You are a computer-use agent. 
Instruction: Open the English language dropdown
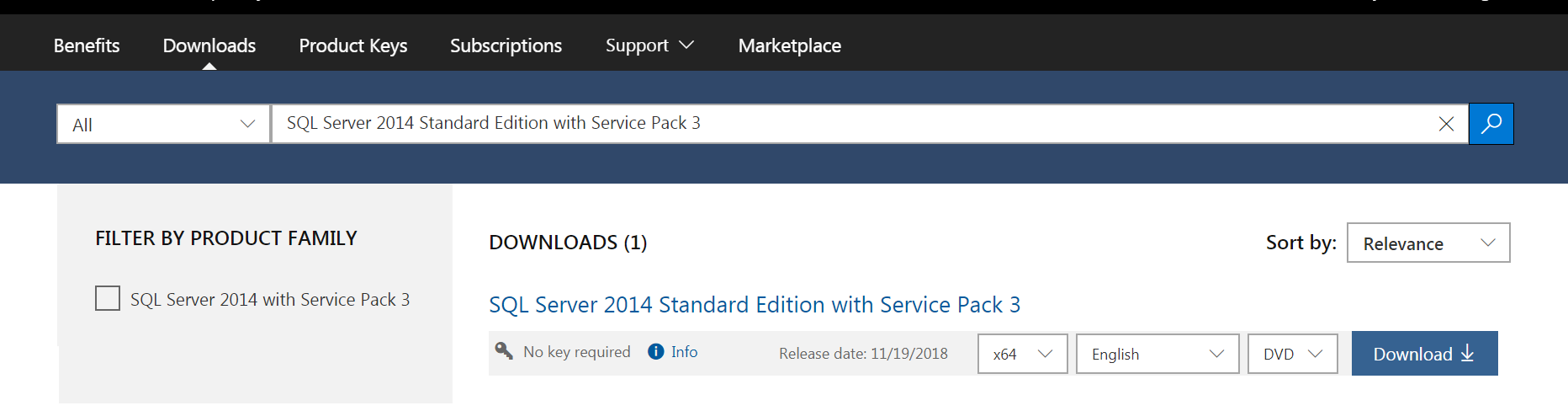(1157, 354)
